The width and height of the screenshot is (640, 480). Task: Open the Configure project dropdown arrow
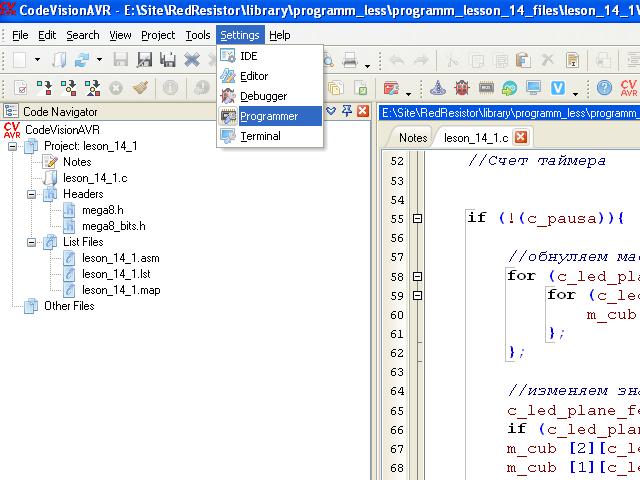[408, 93]
